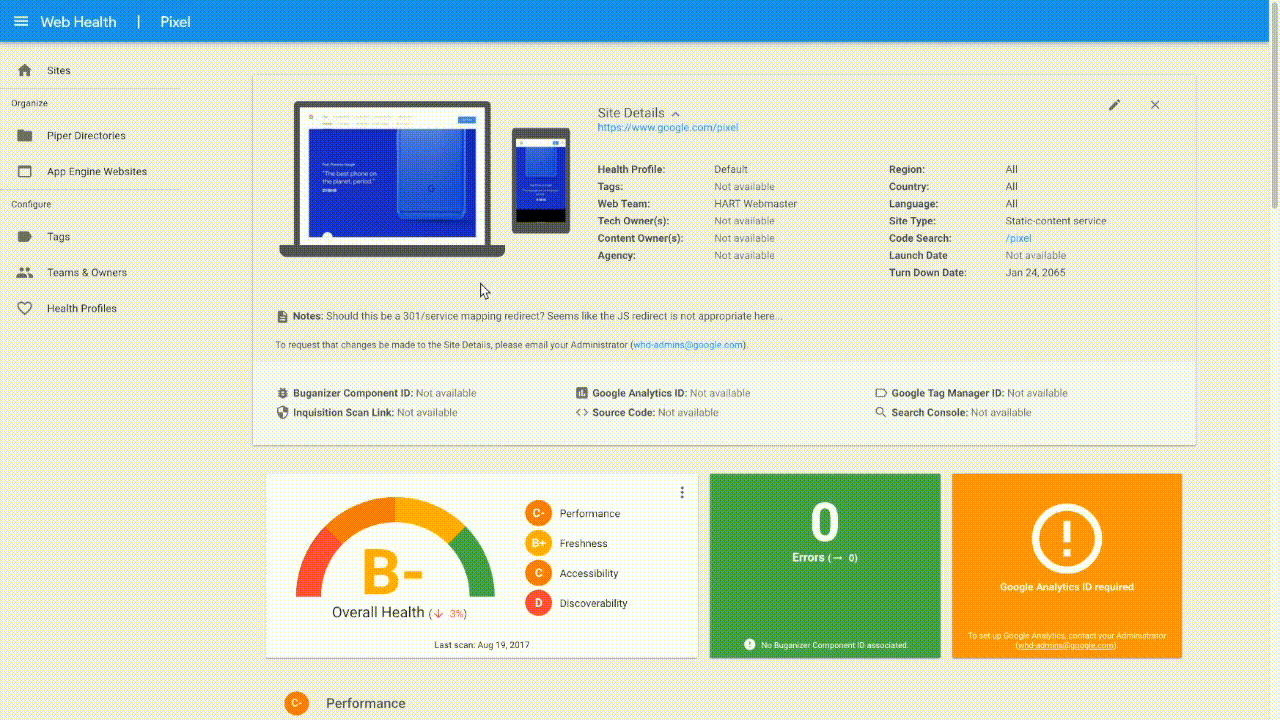Click the HART Webmaster web team value
Screen dimensions: 1280x720
[756, 204]
